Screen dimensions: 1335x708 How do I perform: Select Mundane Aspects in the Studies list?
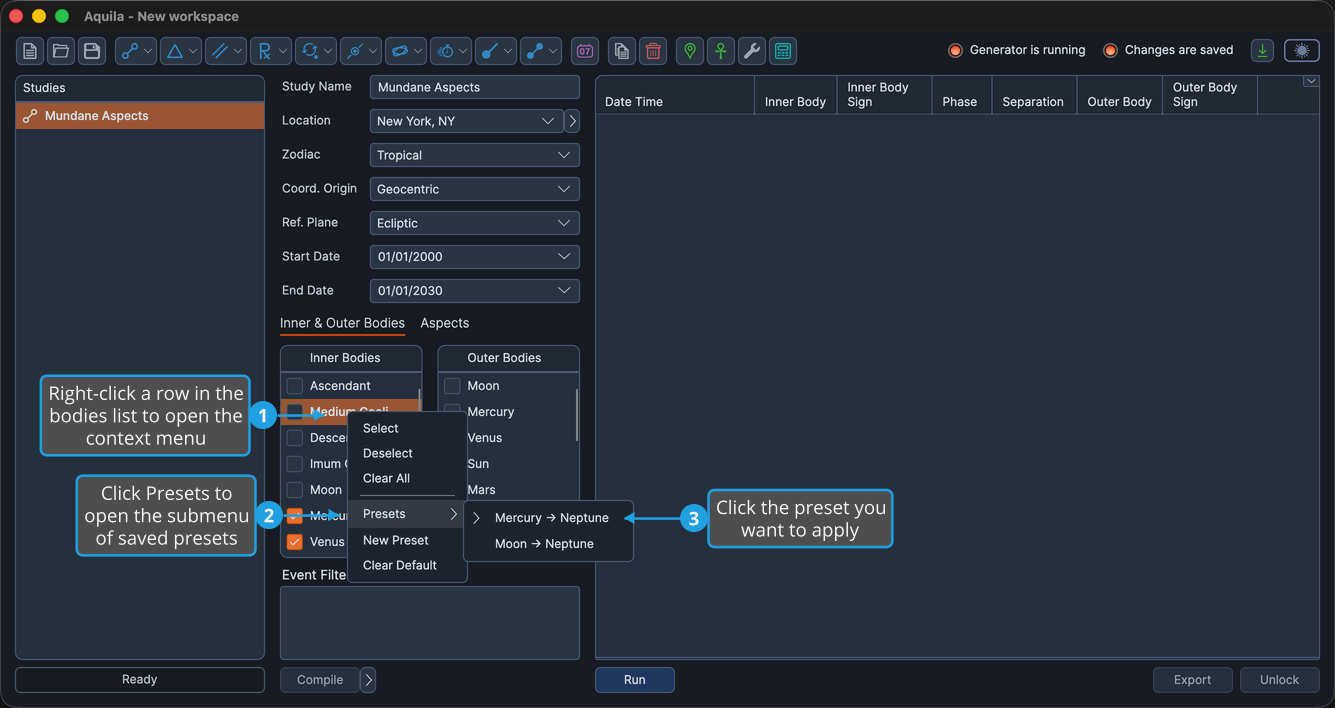[x=140, y=116]
